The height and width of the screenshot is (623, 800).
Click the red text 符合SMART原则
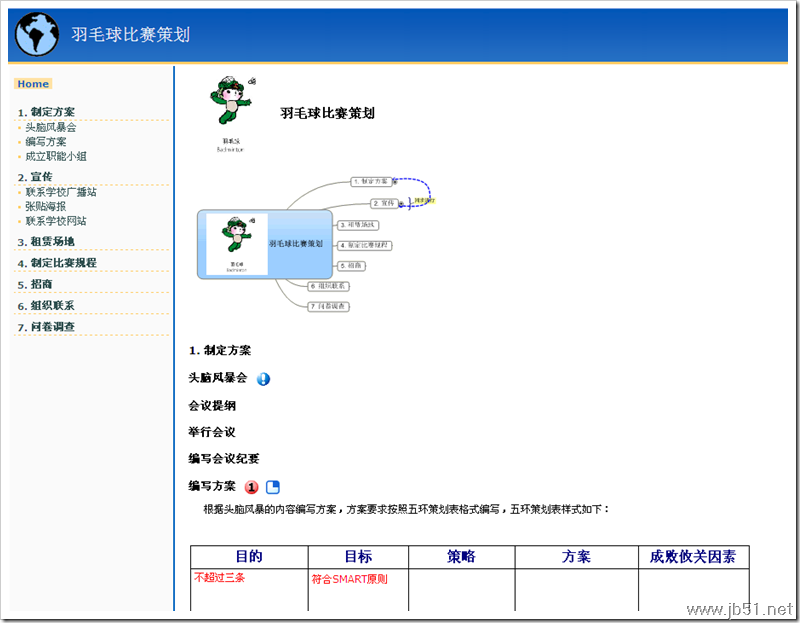pyautogui.click(x=349, y=579)
